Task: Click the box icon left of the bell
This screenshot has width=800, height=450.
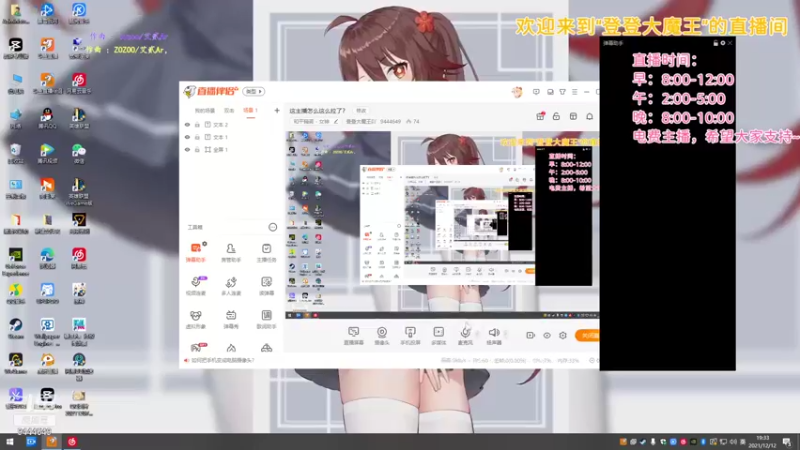Action: pyautogui.click(x=573, y=116)
